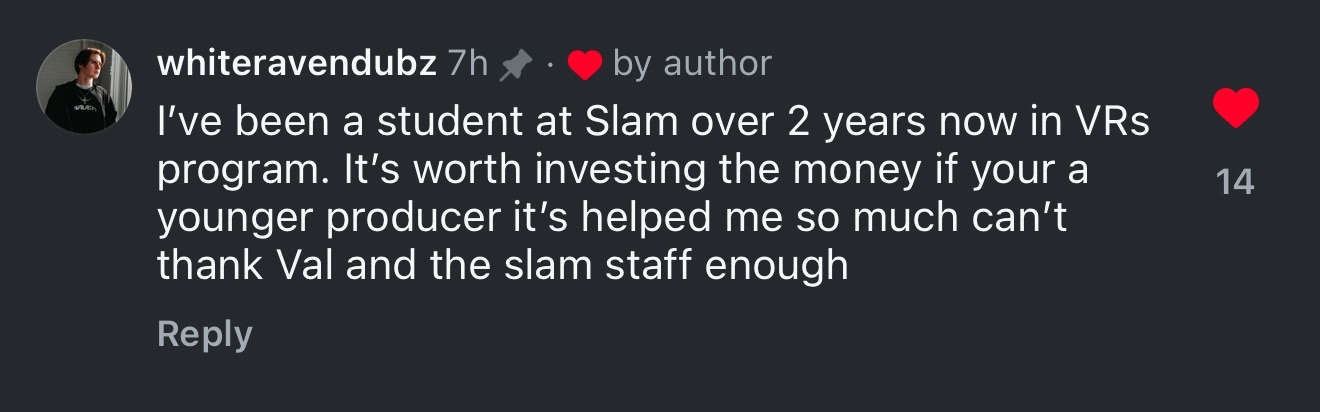
Task: Click the 'by author' label
Action: click(x=692, y=64)
